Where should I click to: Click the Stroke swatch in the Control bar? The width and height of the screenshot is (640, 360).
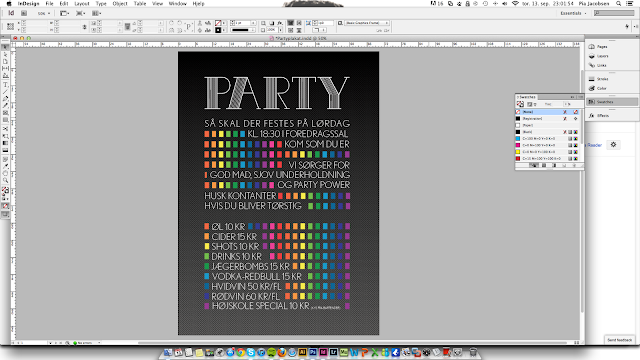coord(218,30)
